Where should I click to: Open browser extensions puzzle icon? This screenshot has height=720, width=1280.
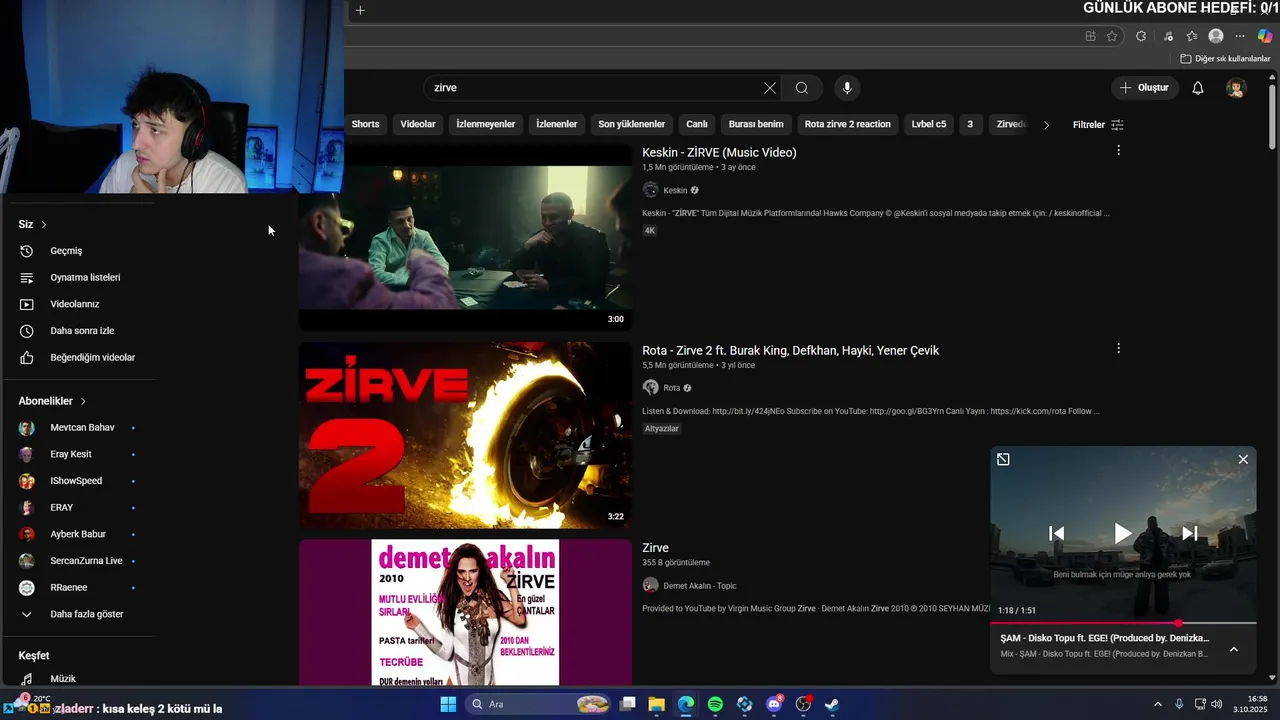click(1141, 36)
